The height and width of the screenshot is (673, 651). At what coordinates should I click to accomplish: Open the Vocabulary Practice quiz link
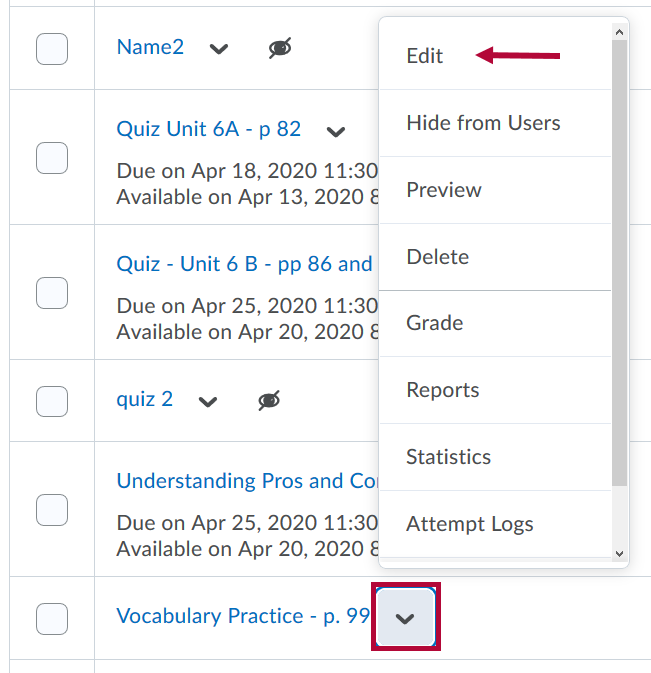(243, 616)
